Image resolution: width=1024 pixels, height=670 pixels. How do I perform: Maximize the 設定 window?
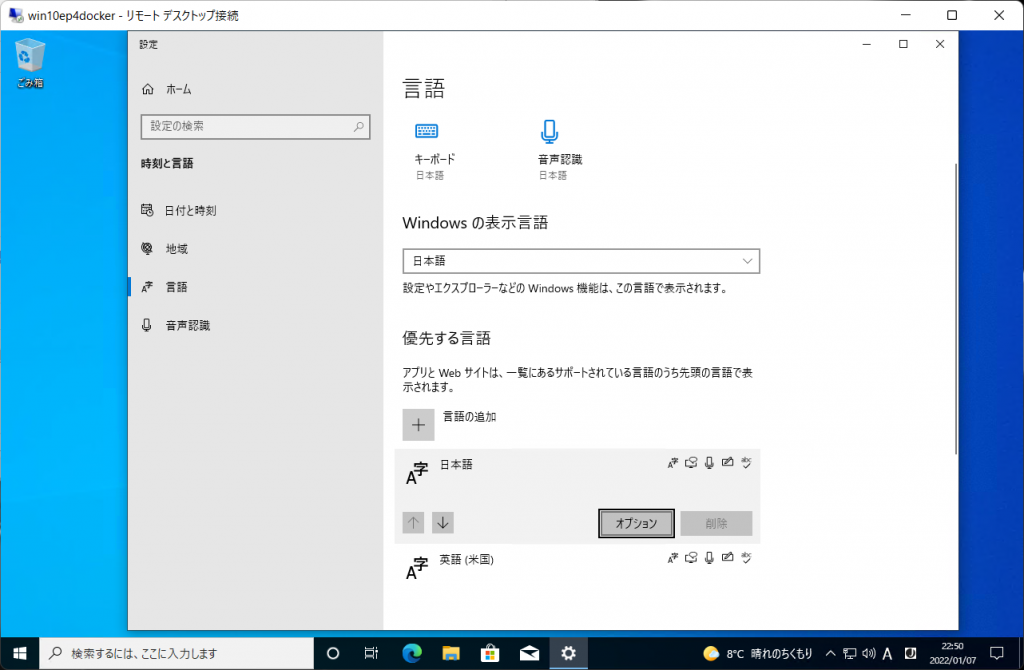(903, 44)
